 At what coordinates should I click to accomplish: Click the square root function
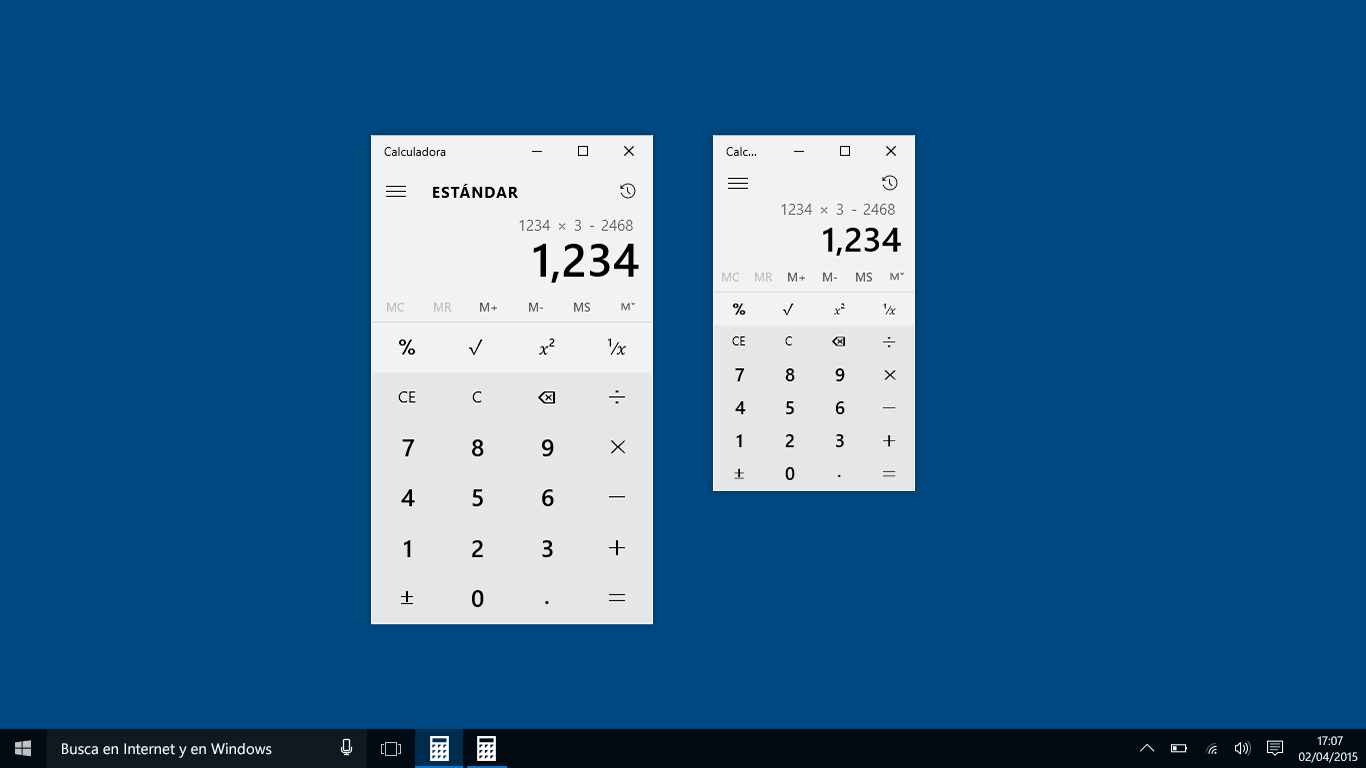point(476,347)
